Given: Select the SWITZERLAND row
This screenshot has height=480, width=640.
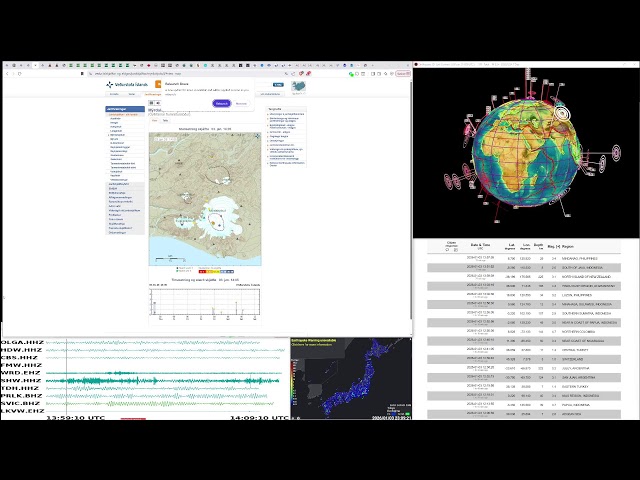Looking at the screenshot, I should click(524, 359).
